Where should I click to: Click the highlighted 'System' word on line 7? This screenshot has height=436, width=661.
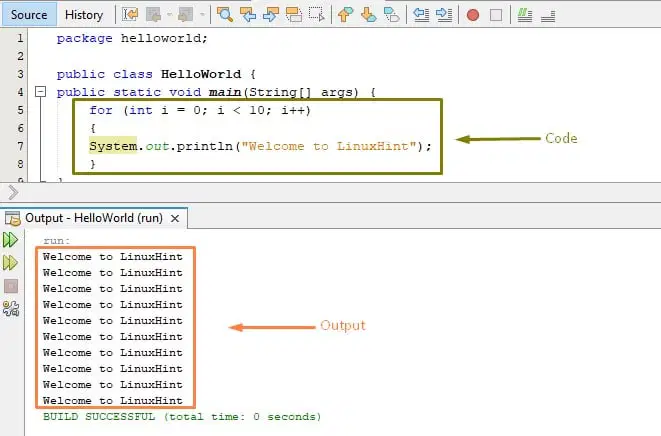coord(113,146)
